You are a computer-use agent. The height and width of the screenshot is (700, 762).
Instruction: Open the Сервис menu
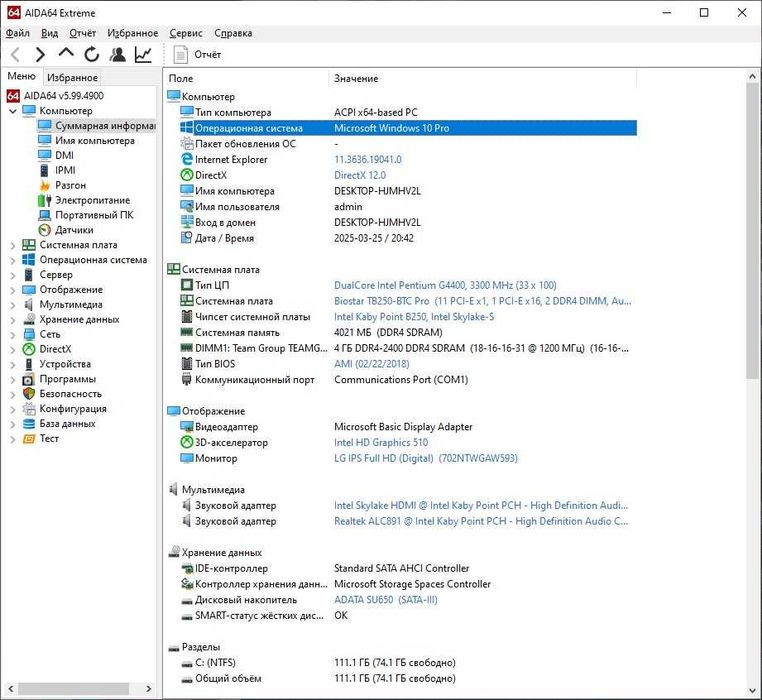(x=186, y=33)
